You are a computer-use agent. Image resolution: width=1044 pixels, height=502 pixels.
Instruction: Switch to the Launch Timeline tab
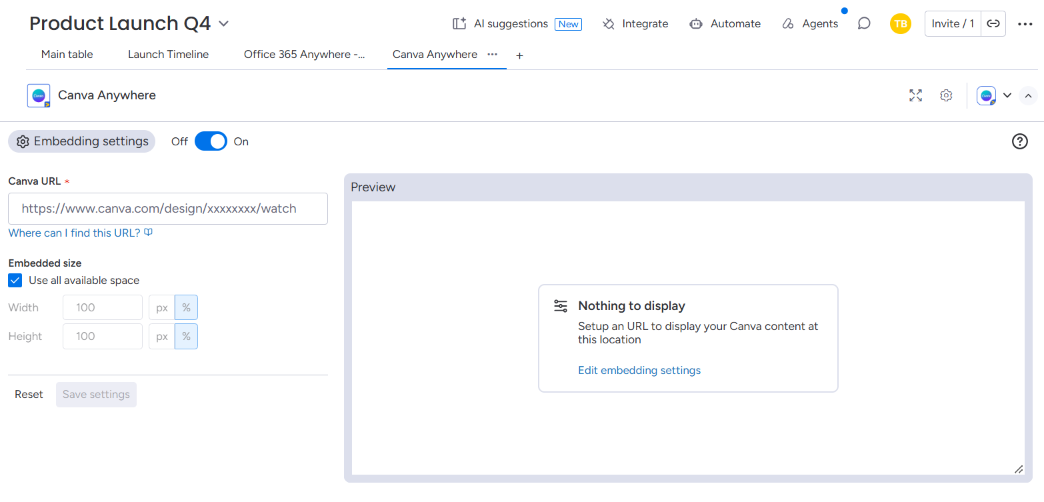click(168, 55)
